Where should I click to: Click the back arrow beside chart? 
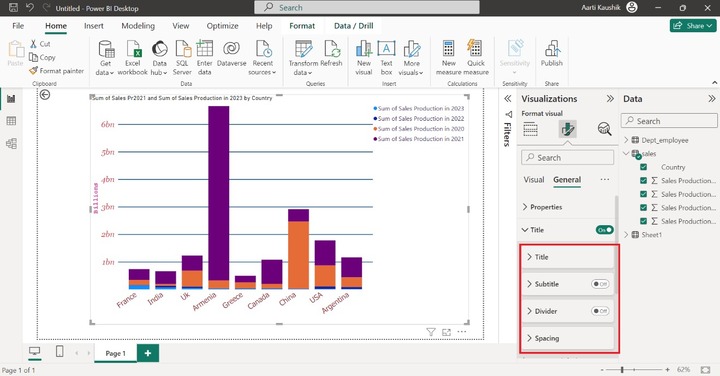click(x=45, y=95)
